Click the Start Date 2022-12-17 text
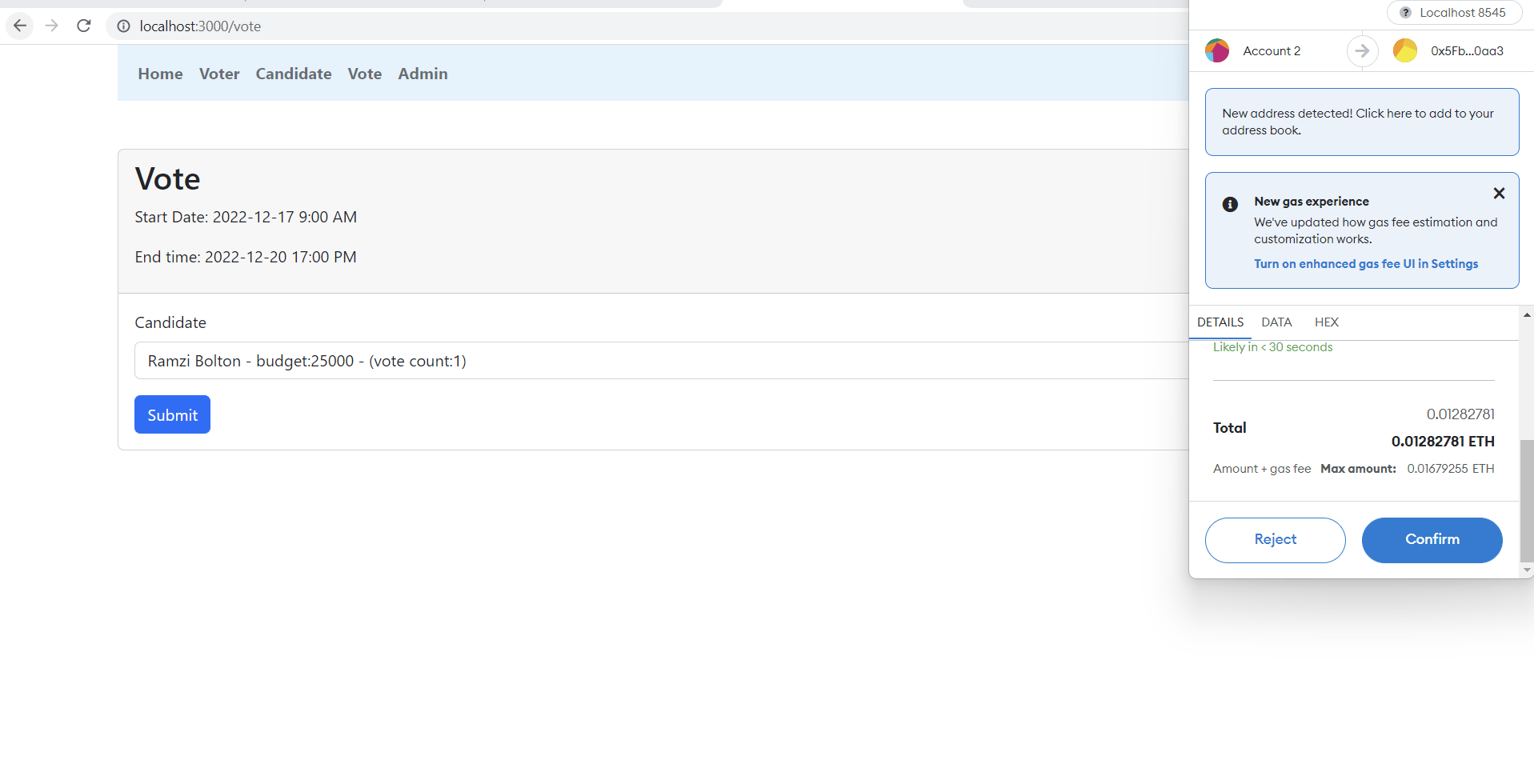Screen dimensions: 1534x784 246,217
